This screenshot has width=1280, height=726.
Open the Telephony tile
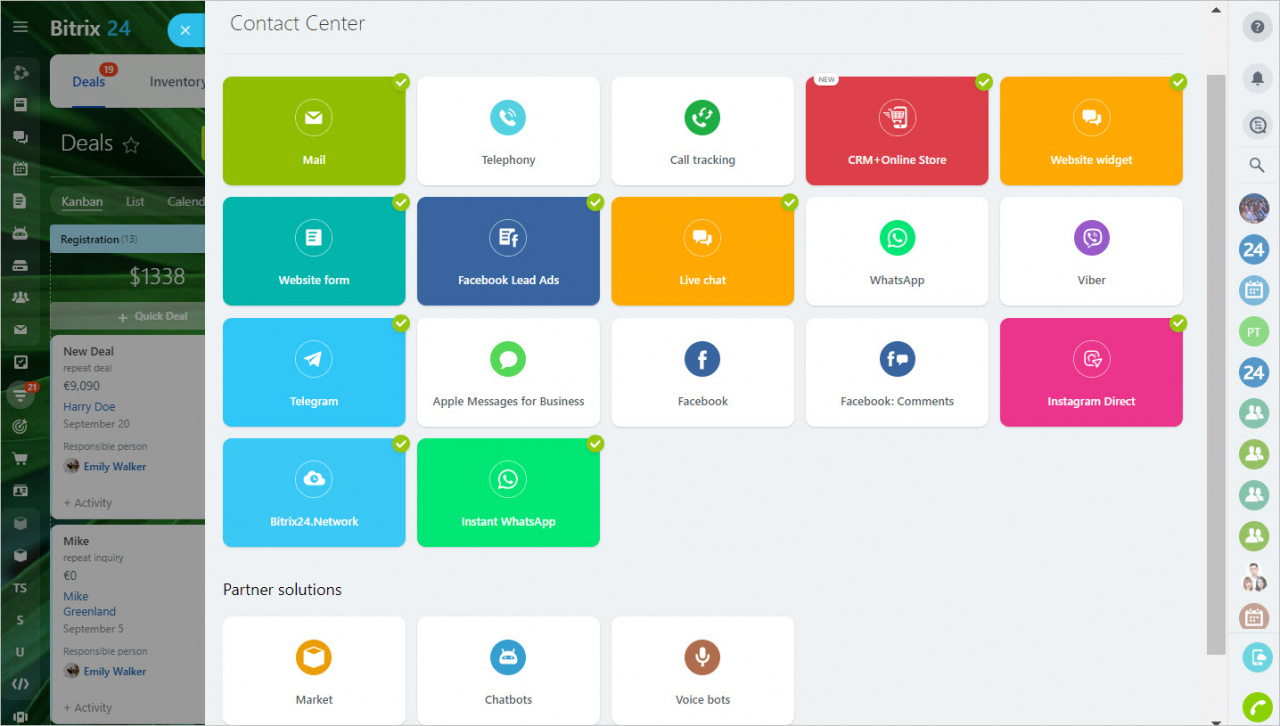[508, 131]
